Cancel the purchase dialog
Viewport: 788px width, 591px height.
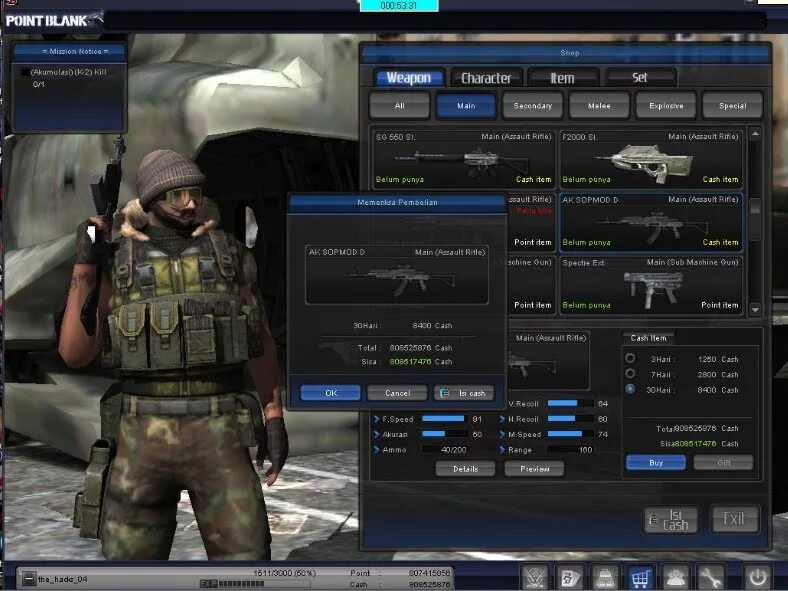point(398,393)
